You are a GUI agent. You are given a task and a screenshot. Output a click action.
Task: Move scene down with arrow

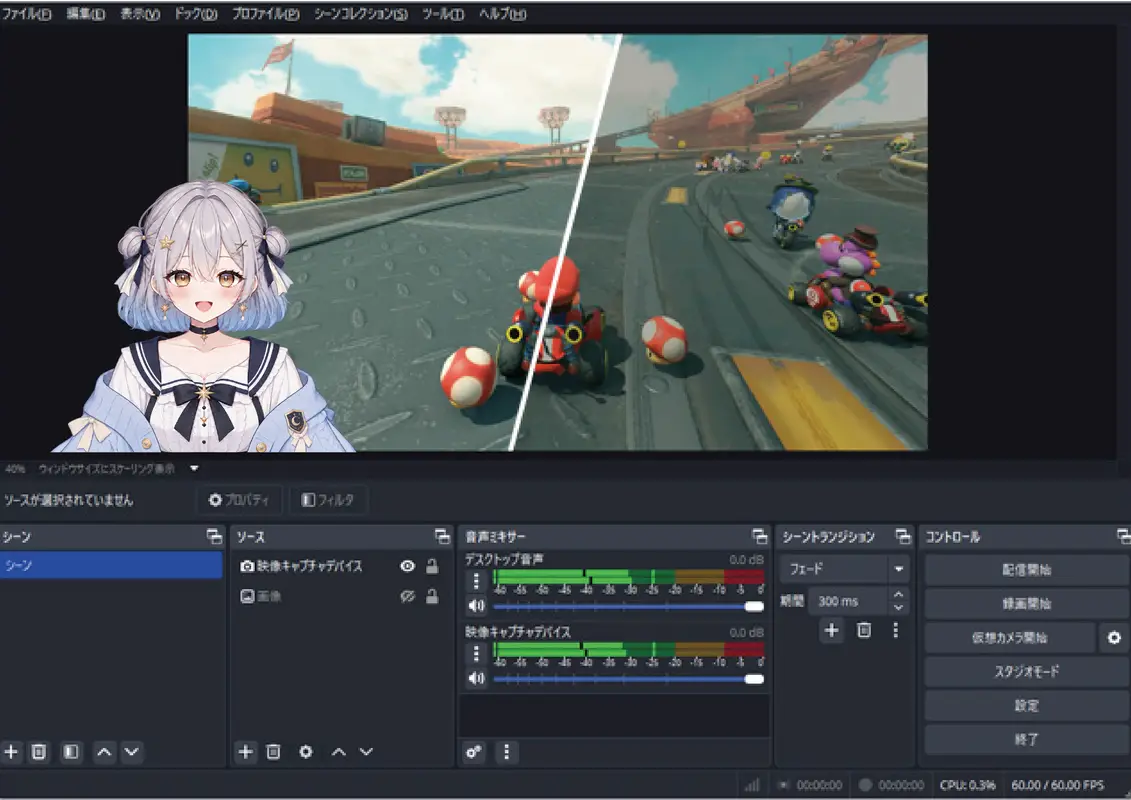(131, 752)
